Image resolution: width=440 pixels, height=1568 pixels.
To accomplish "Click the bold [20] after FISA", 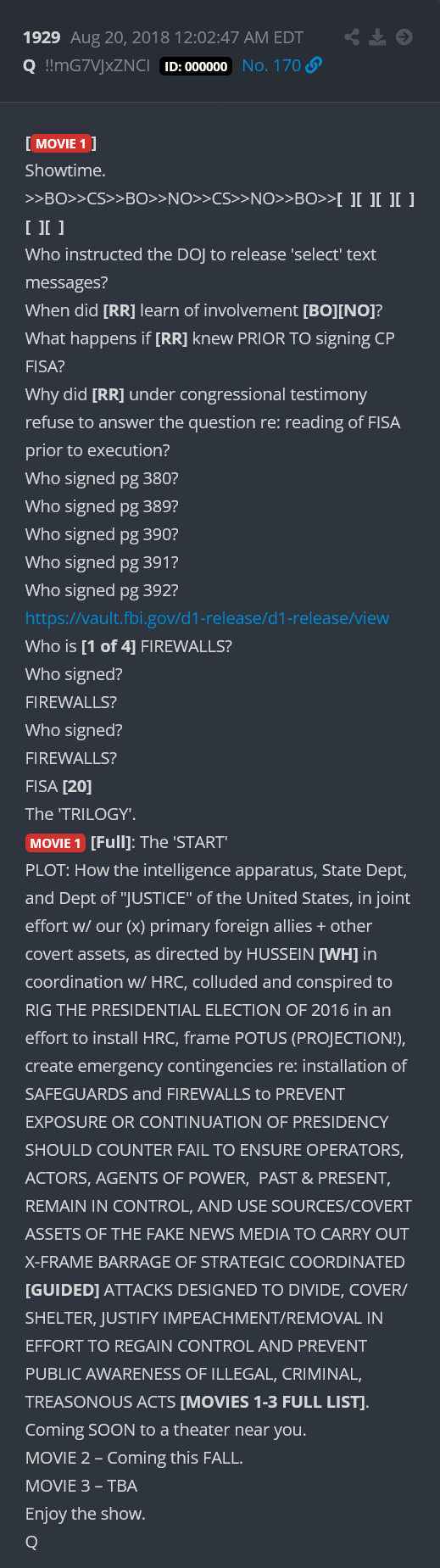I will coord(77,786).
